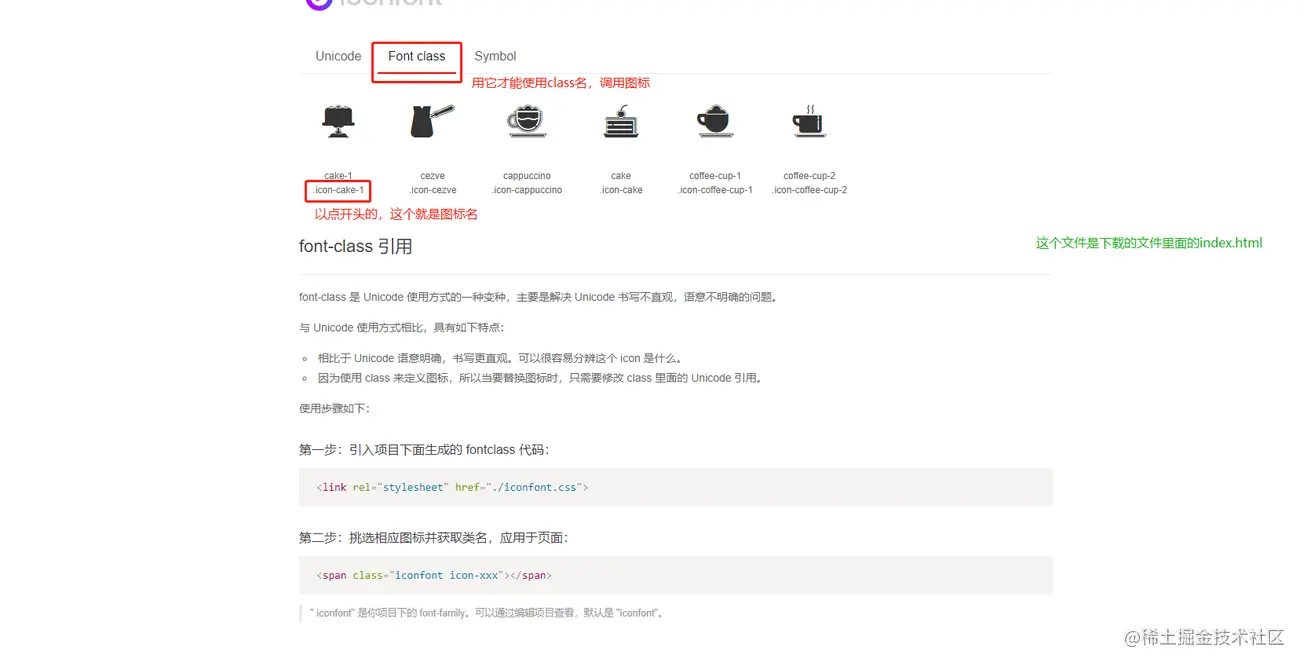Select the .icon-cappuccino class label
The height and width of the screenshot is (666, 1304).
(527, 190)
